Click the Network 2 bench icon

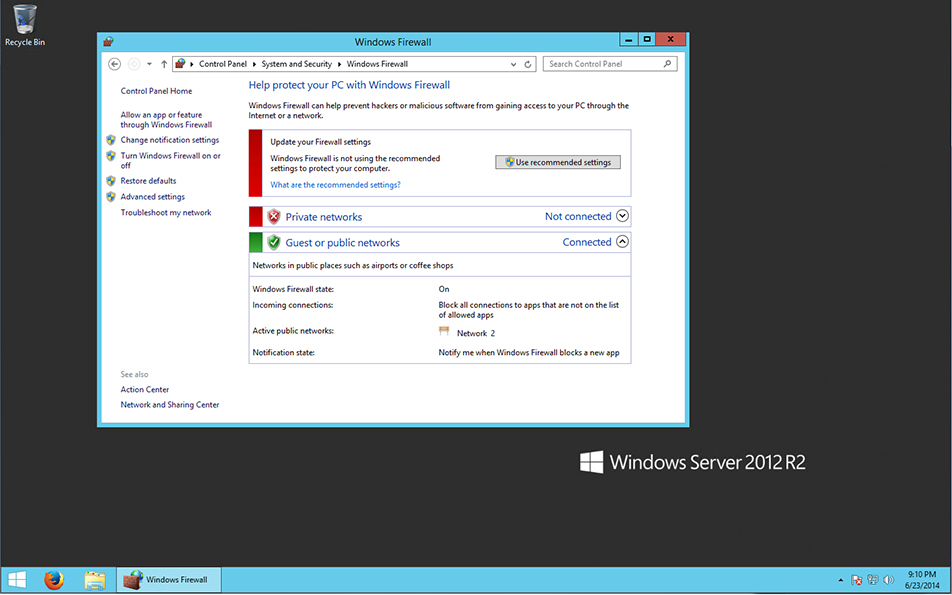[x=444, y=332]
